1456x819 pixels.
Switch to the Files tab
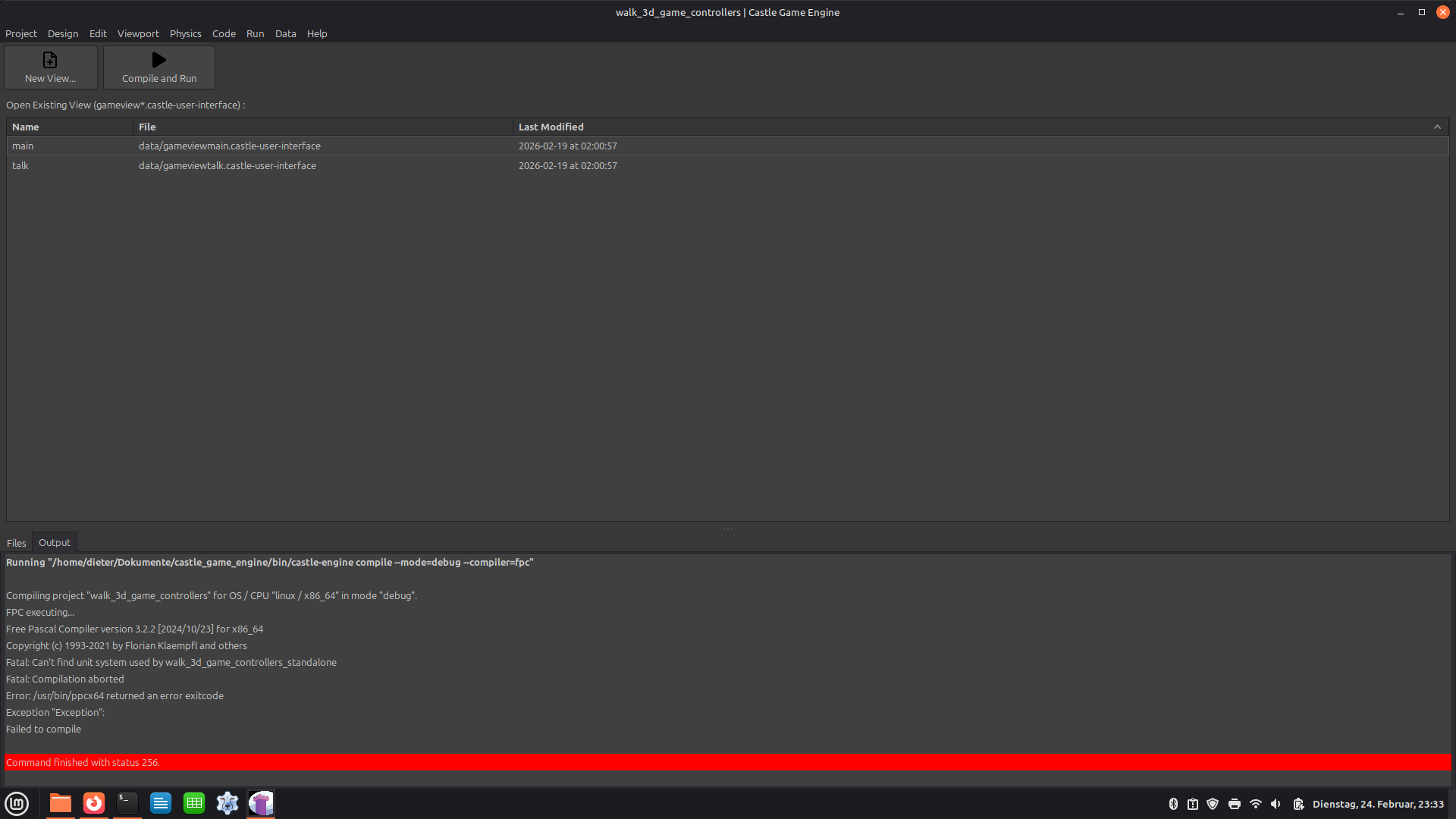click(16, 543)
